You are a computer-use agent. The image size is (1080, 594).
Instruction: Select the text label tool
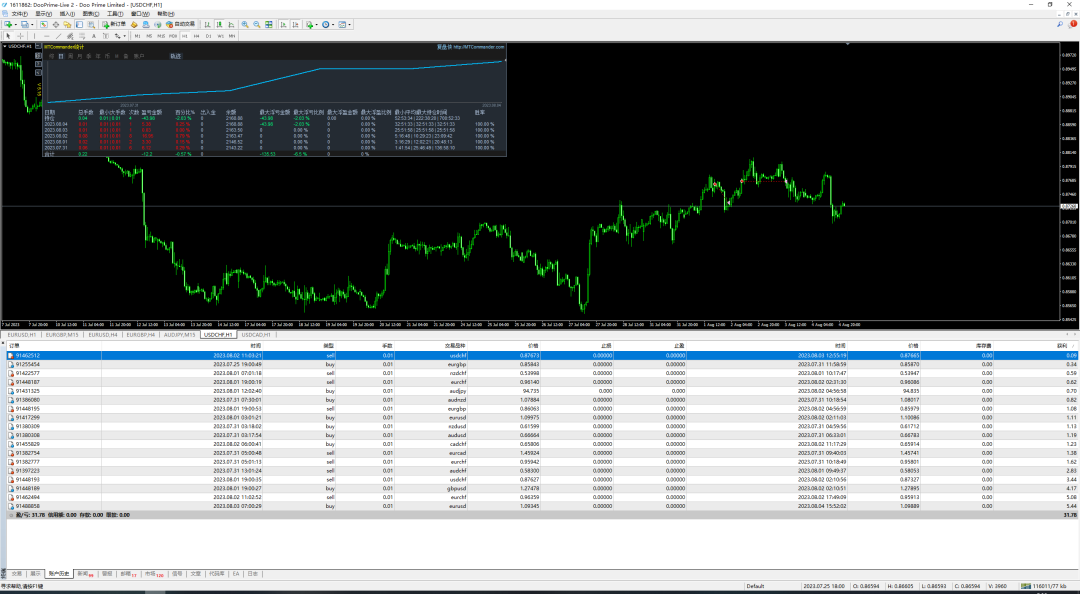(x=105, y=36)
